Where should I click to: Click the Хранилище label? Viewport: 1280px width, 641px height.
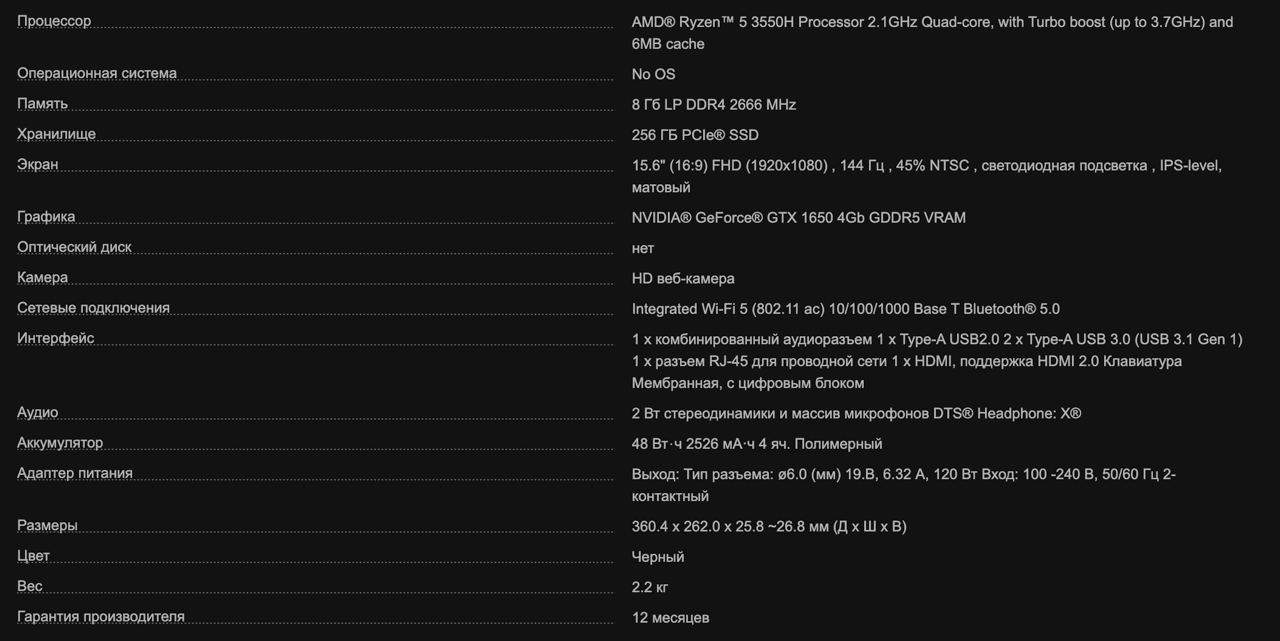[57, 134]
